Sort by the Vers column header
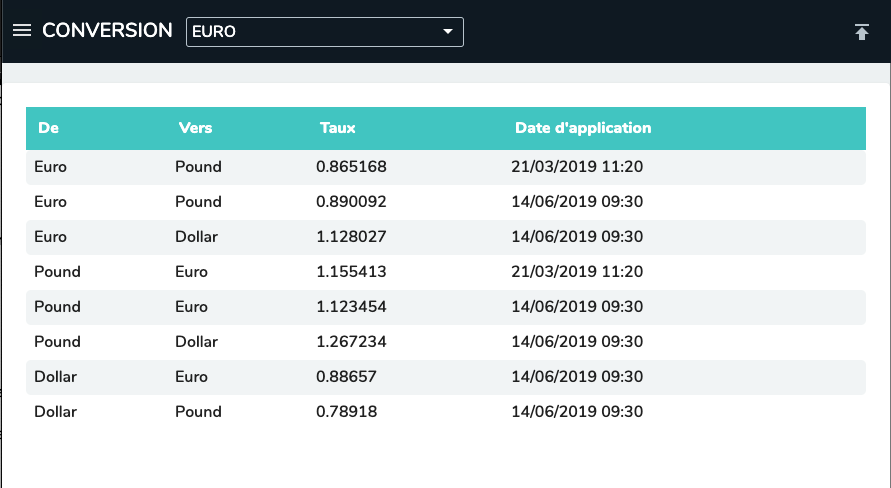891x488 pixels. tap(195, 128)
